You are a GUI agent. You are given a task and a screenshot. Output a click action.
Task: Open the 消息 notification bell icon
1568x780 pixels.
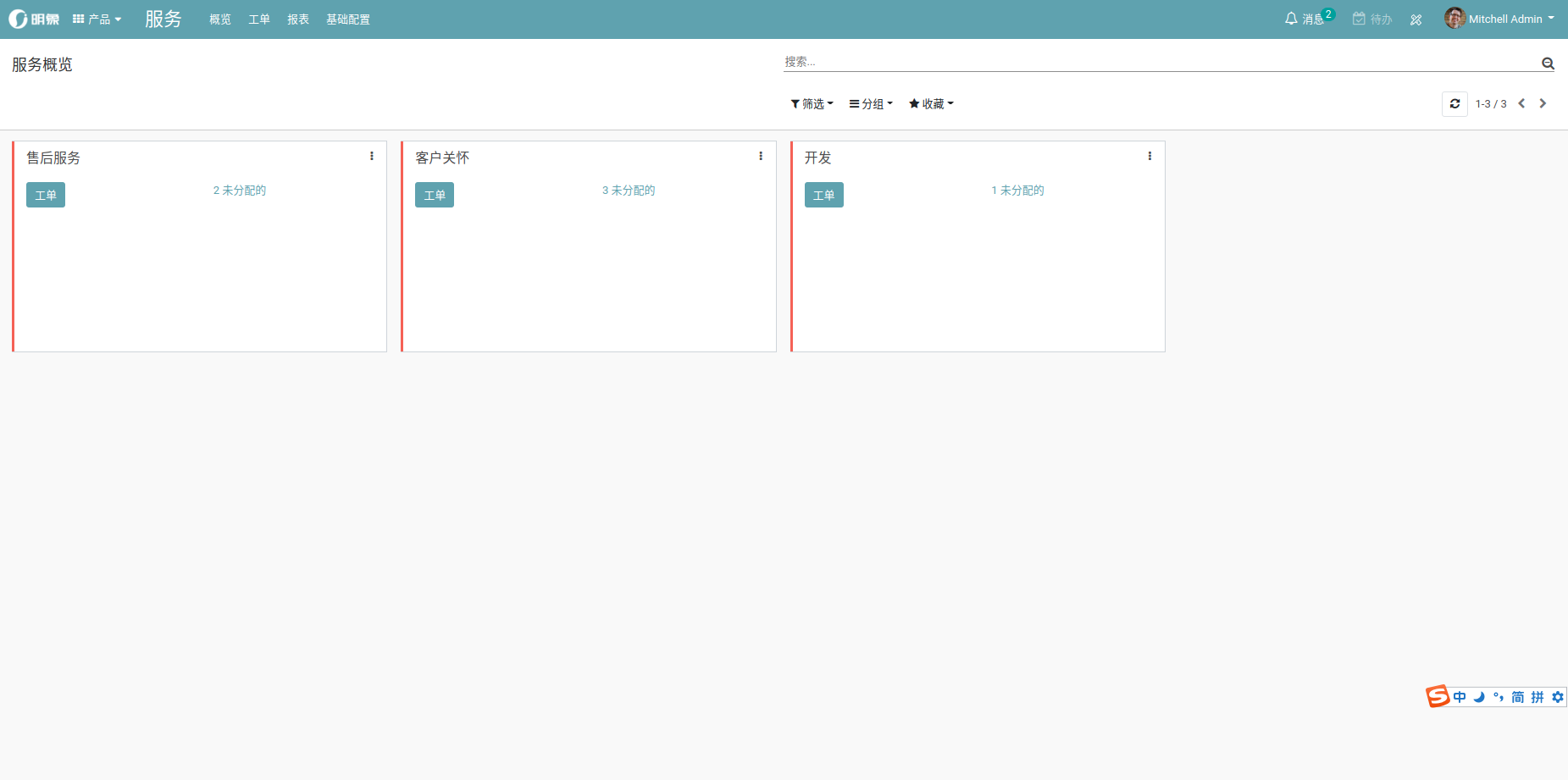coord(1290,18)
